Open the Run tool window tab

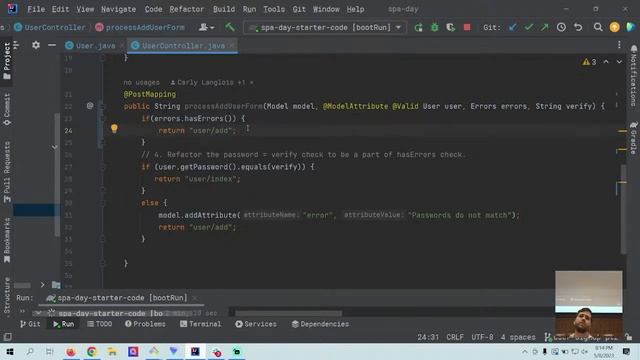(x=64, y=324)
